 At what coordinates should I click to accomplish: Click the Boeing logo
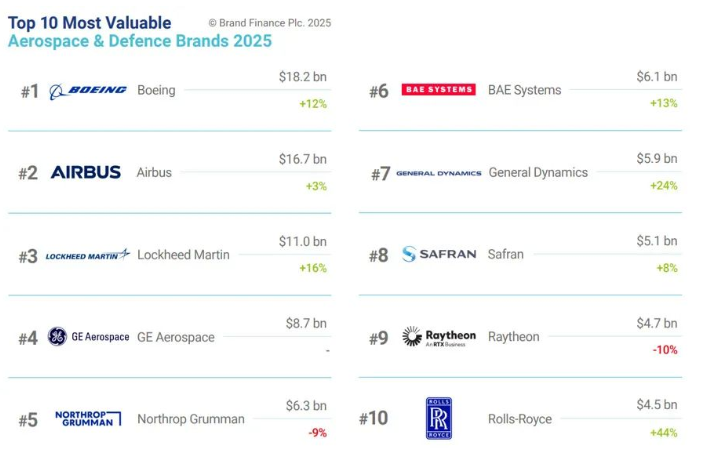88,90
